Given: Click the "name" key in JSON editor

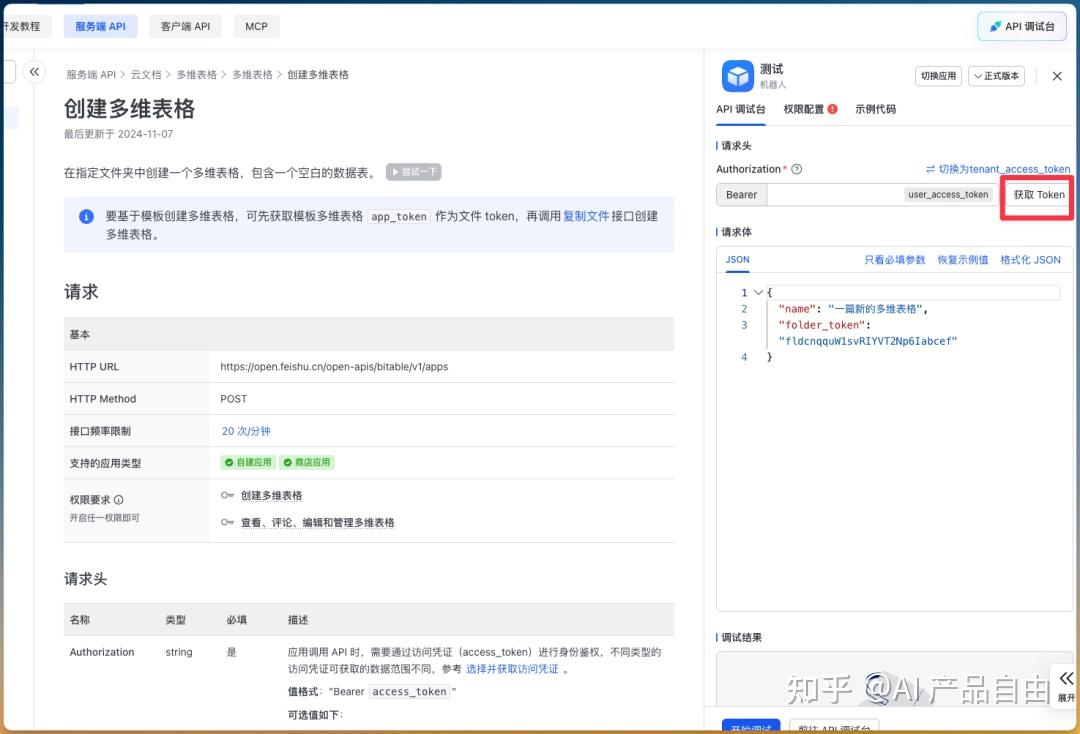Looking at the screenshot, I should click(x=797, y=309).
